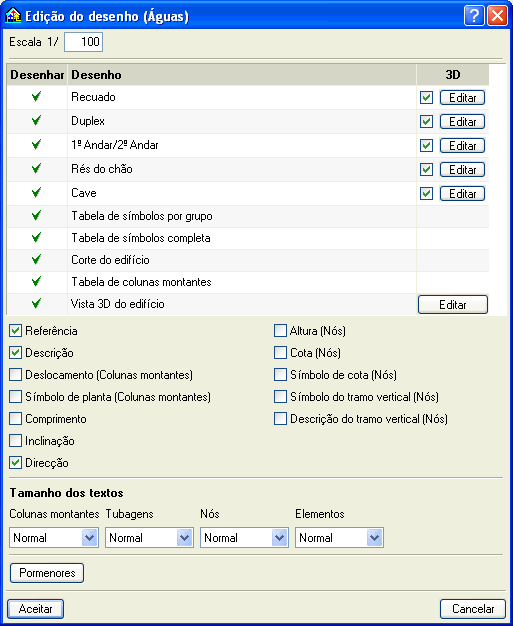Toggle green checkmark for Vista 3D do edifício
The width and height of the screenshot is (513, 626).
[36, 303]
